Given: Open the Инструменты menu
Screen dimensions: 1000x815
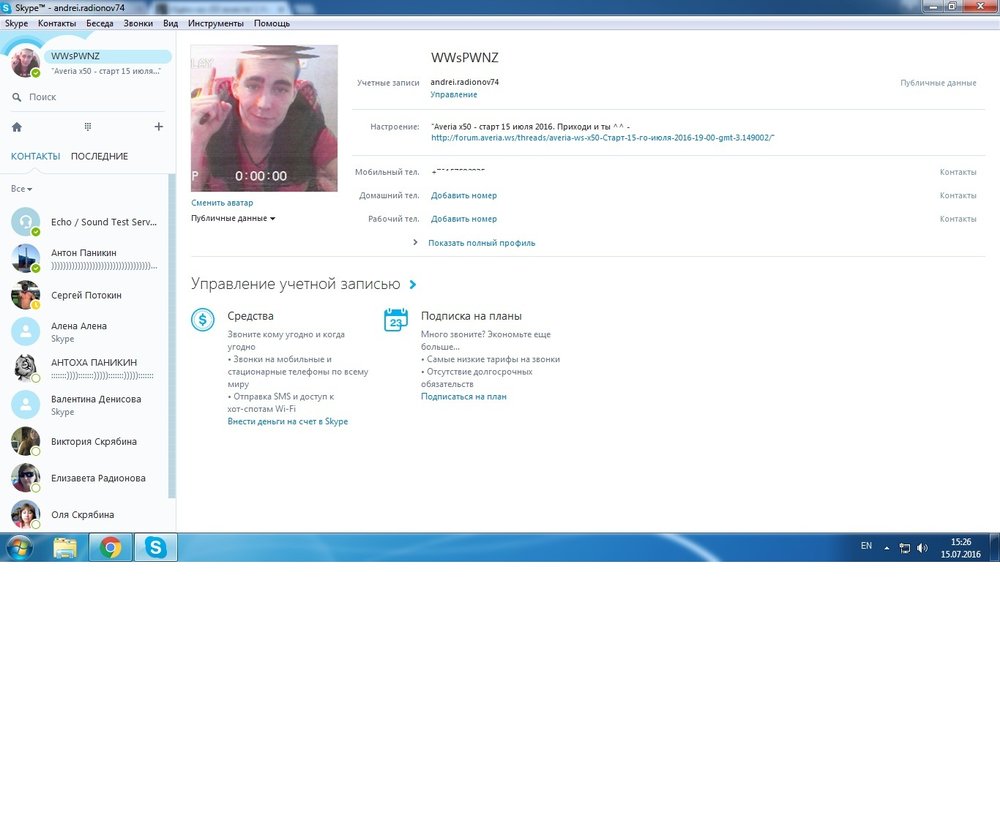Looking at the screenshot, I should 215,23.
